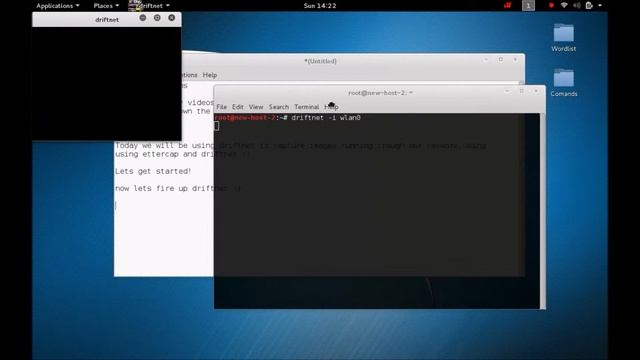Minimize the terminal window
The width and height of the screenshot is (640, 360).
point(507,91)
